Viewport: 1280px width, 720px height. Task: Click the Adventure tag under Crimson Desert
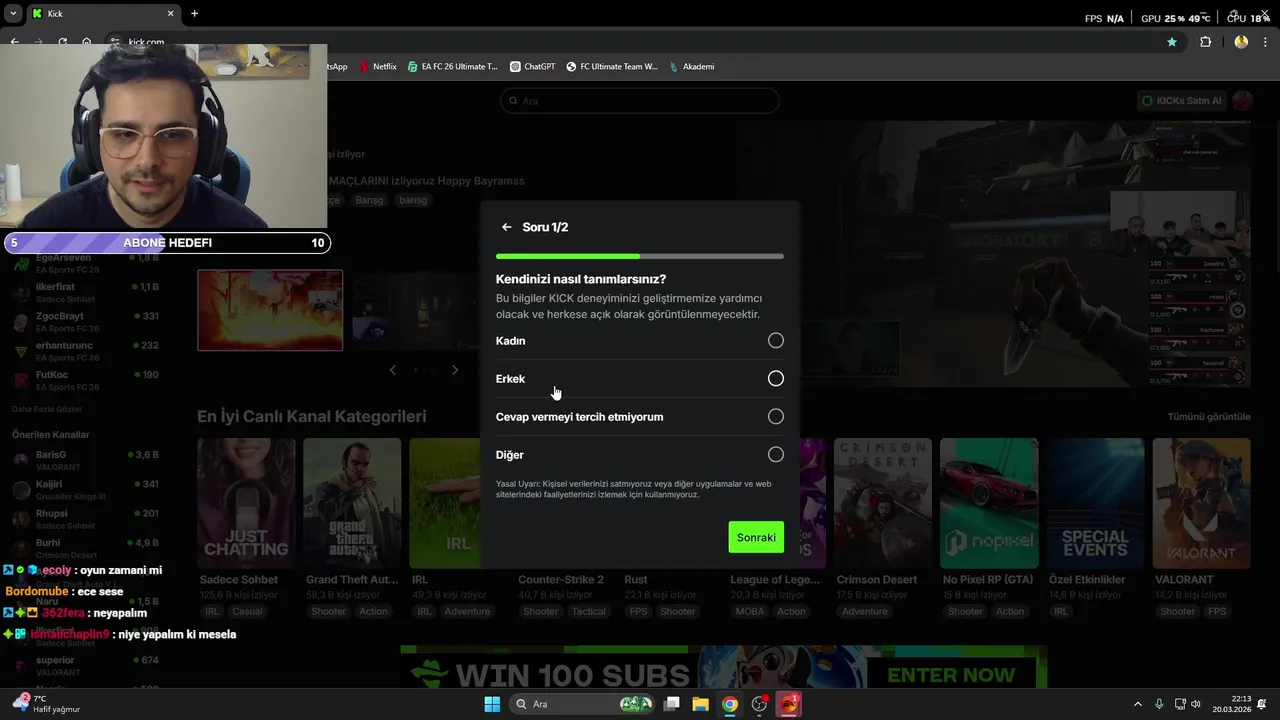click(864, 612)
